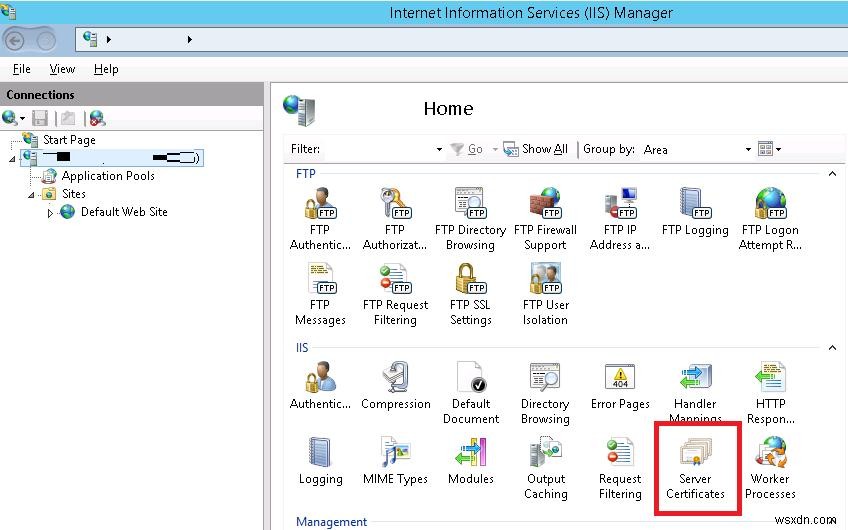Screen dimensions: 848x530
Task: Open Output Caching feature
Action: [546, 468]
